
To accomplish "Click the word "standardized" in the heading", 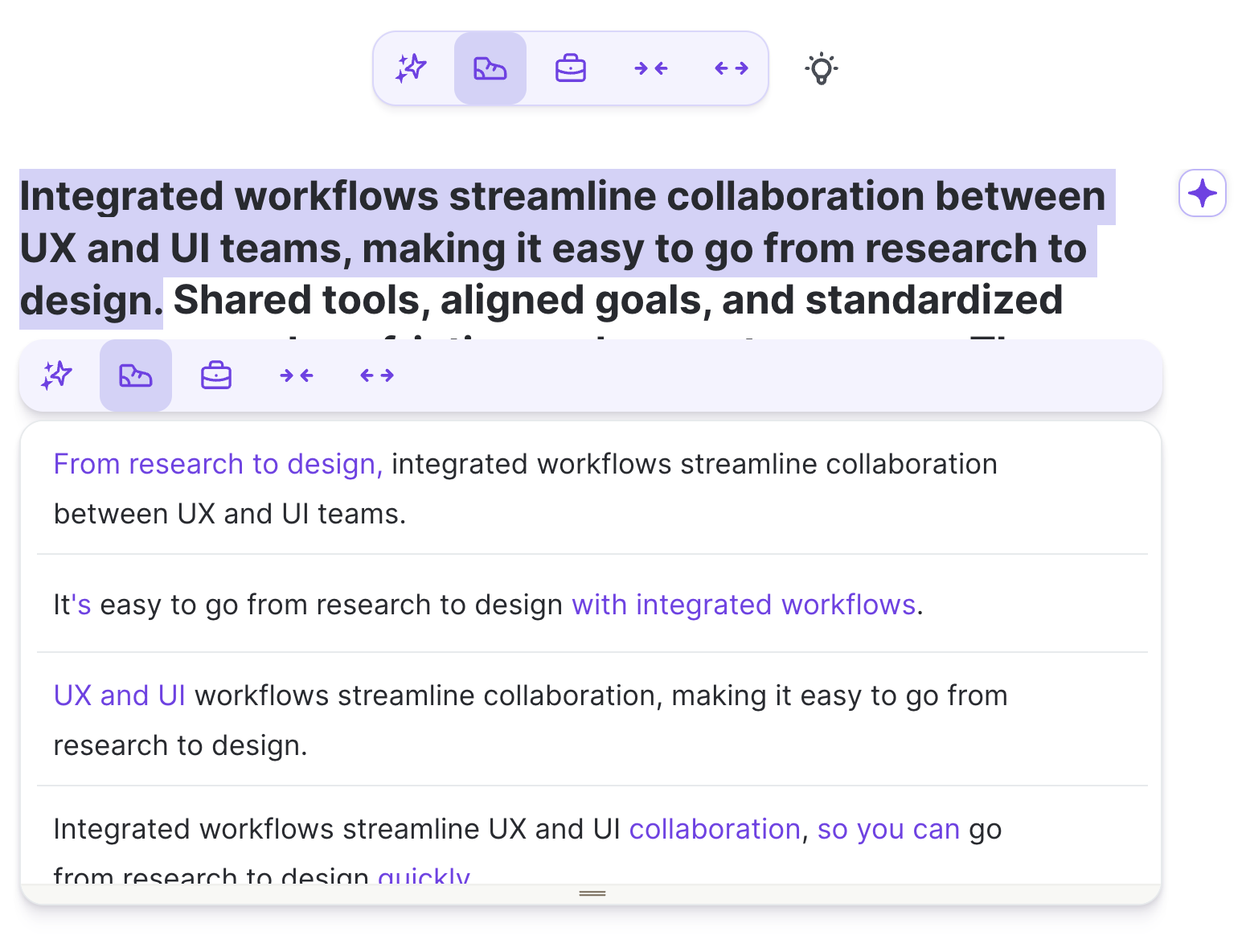I will coord(933,301).
